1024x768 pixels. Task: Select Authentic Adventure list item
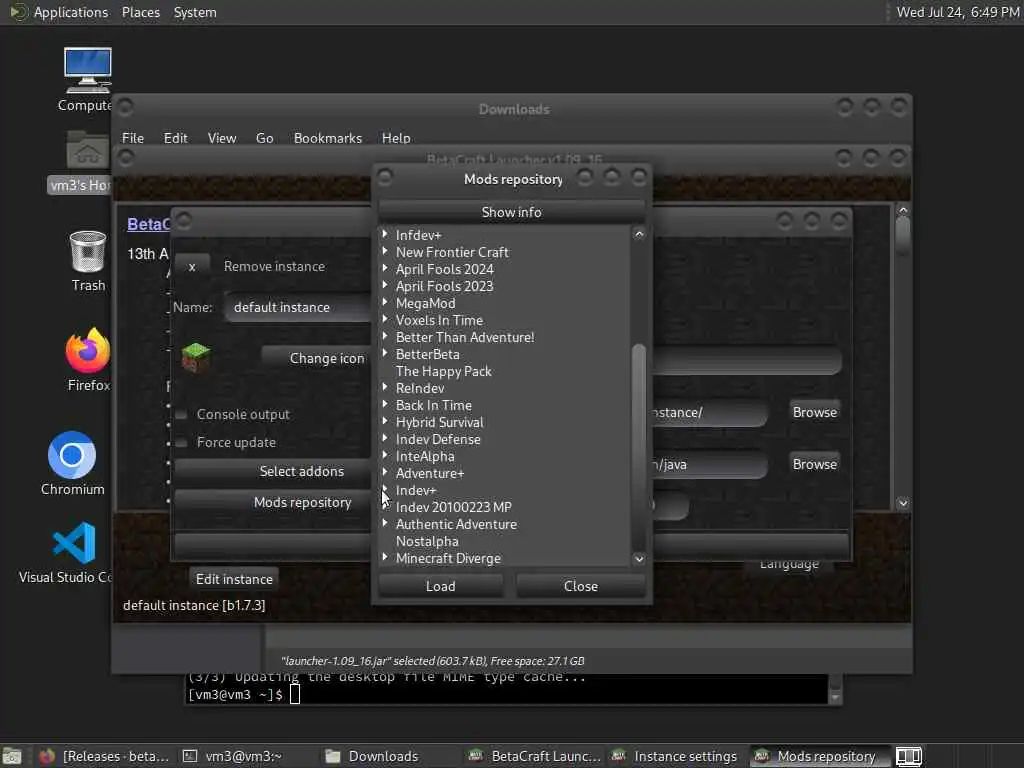pyautogui.click(x=456, y=524)
